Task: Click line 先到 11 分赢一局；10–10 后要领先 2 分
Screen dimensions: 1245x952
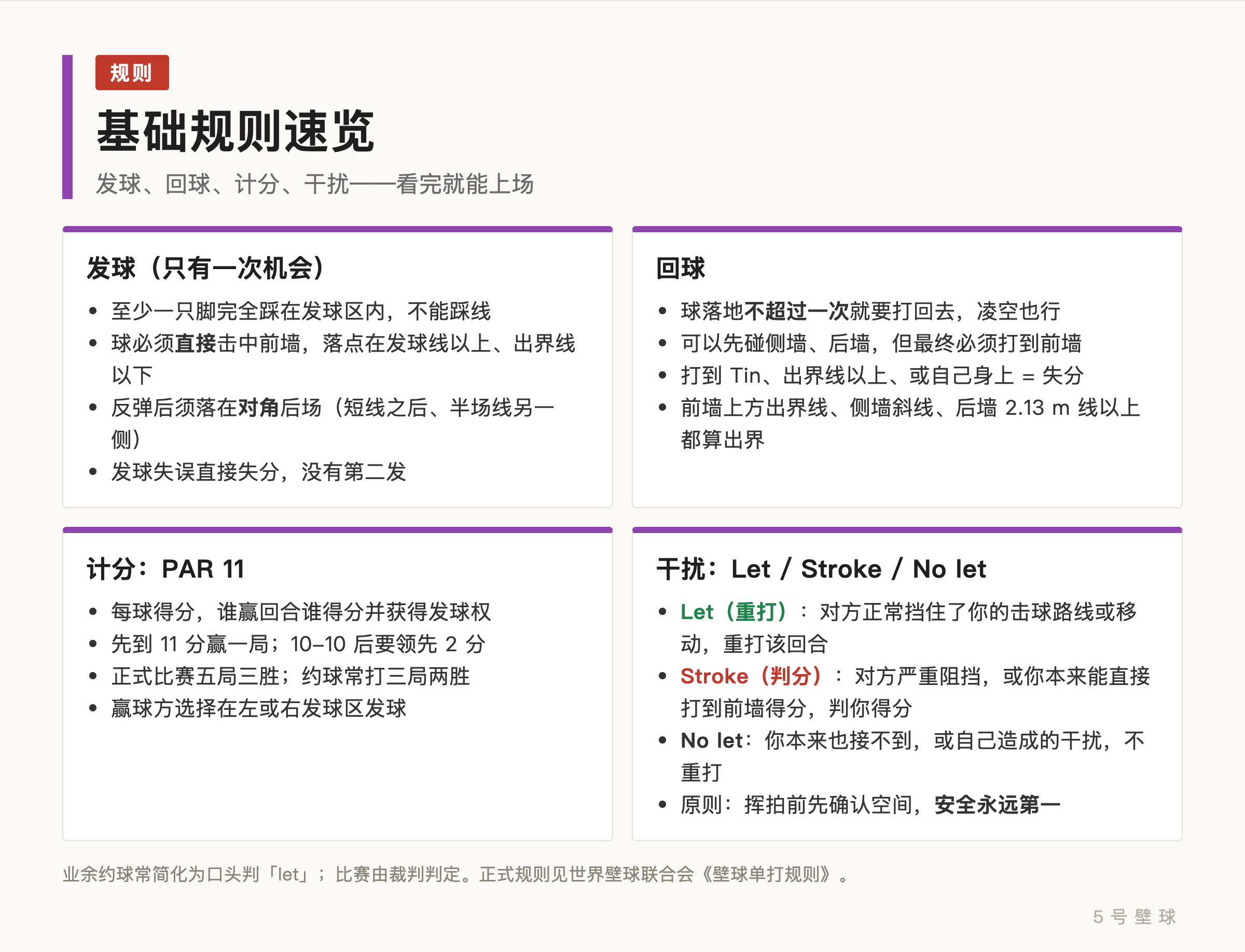Action: (298, 643)
